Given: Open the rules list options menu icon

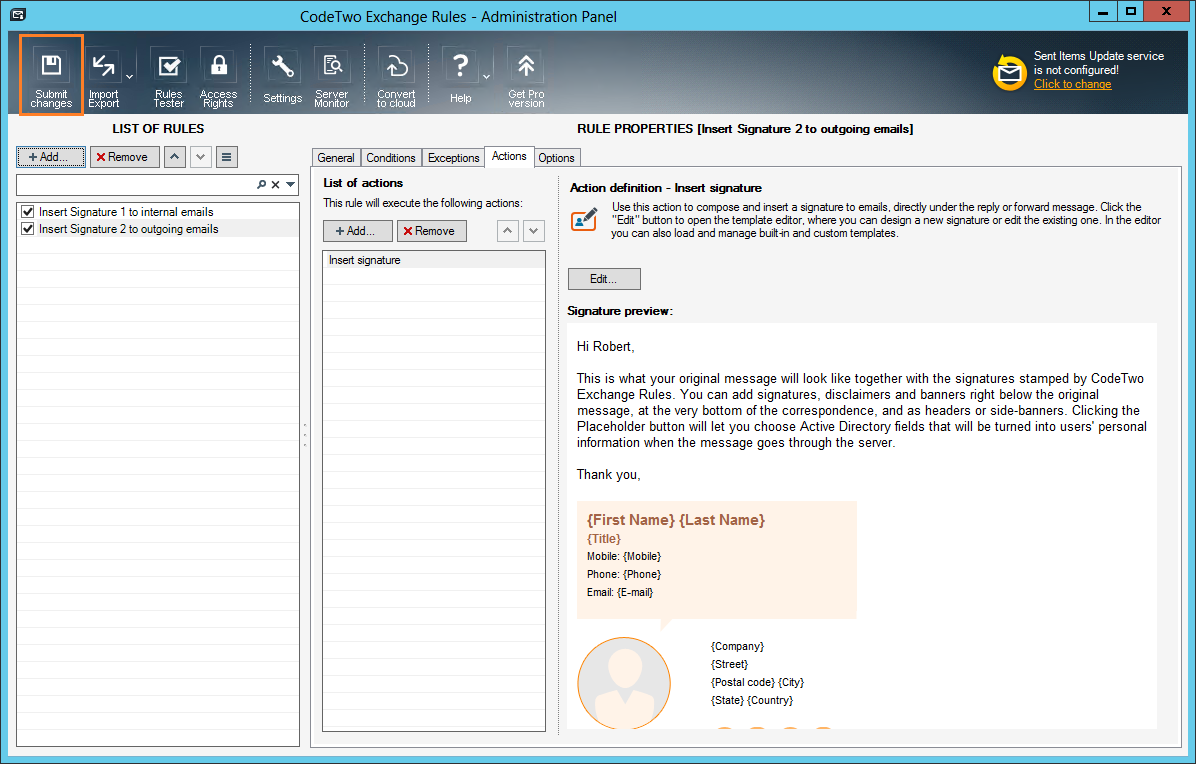Looking at the screenshot, I should point(227,157).
